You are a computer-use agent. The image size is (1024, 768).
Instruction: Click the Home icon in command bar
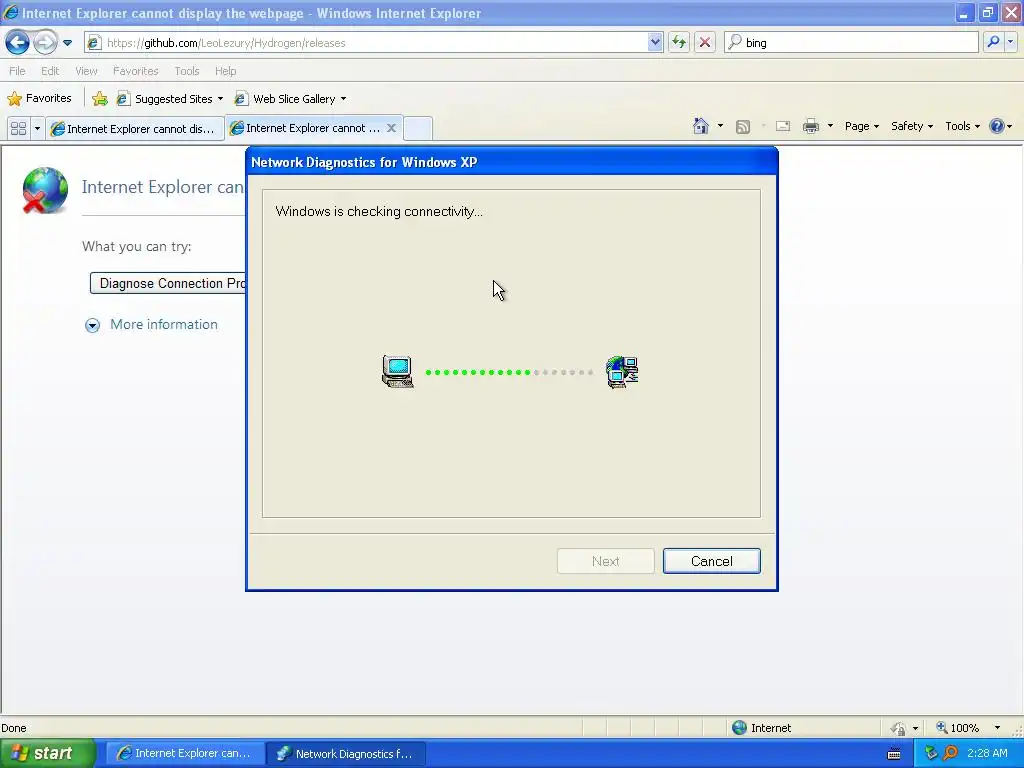(701, 126)
